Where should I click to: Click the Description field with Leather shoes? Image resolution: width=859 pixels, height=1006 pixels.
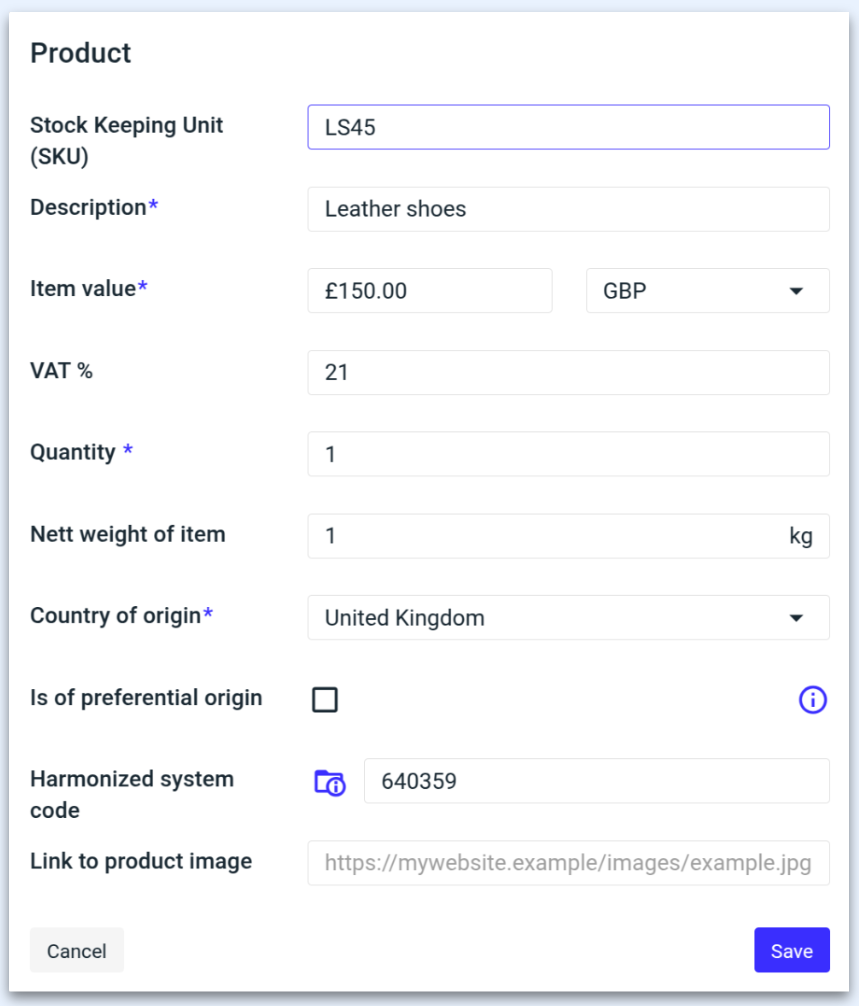coord(568,209)
